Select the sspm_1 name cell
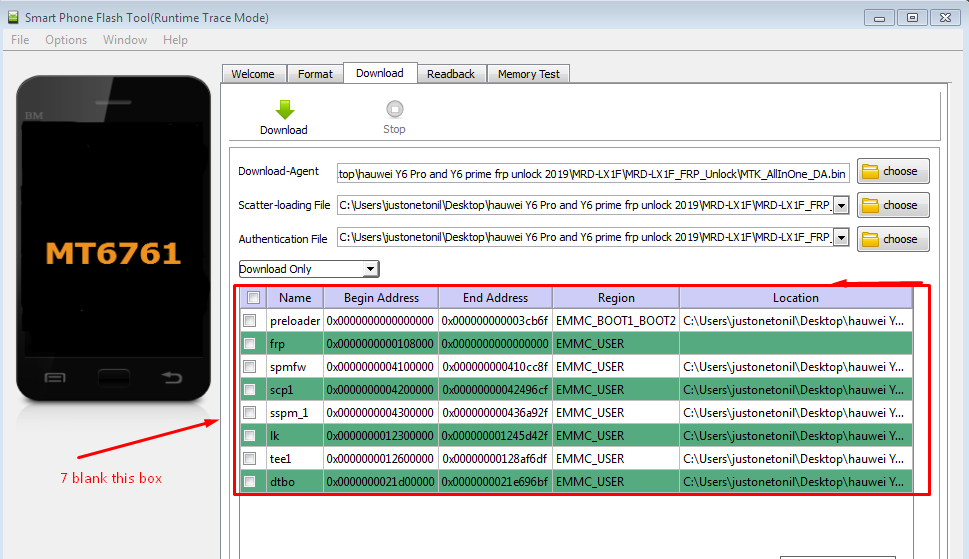Screen dimensions: 969x559 coord(295,413)
